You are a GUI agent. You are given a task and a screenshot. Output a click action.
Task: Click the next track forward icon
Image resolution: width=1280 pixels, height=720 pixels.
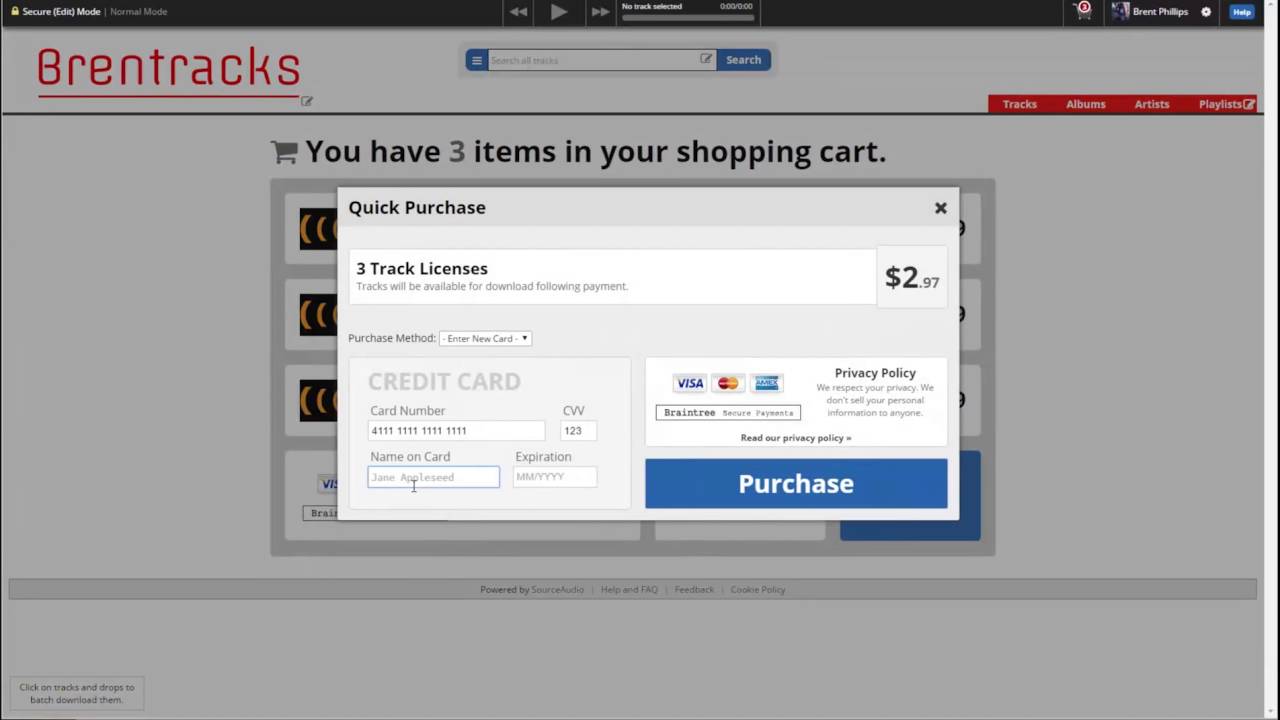[600, 11]
